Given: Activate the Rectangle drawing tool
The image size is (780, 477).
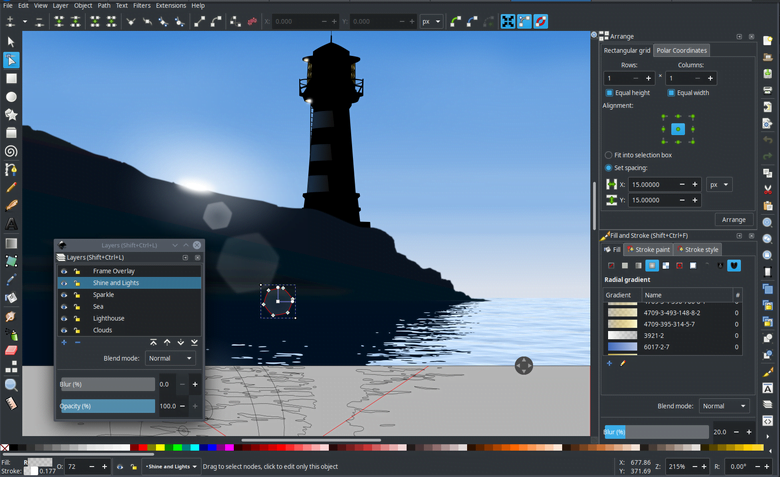Looking at the screenshot, I should click(11, 78).
